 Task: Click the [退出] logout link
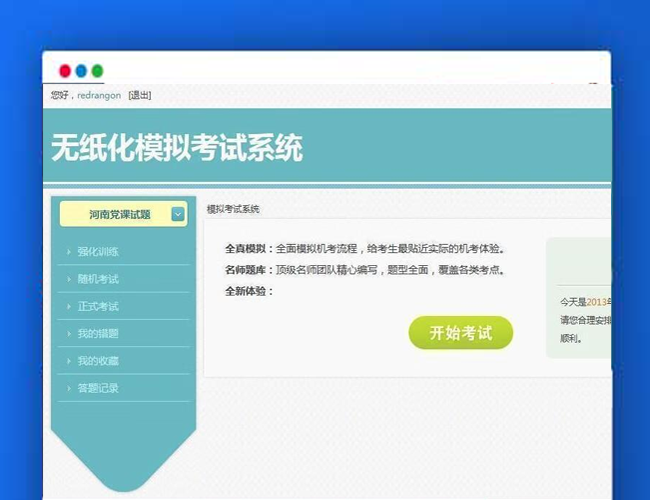(140, 95)
